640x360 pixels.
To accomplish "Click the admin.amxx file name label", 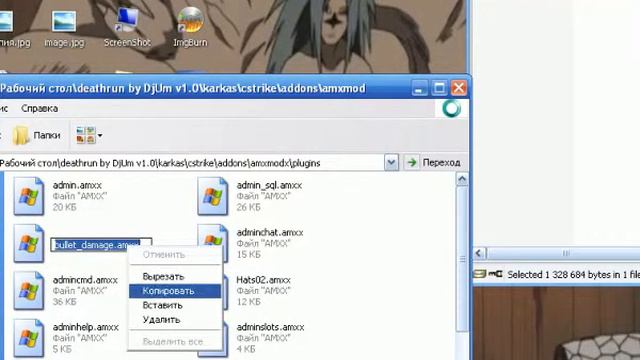I will [x=77, y=185].
